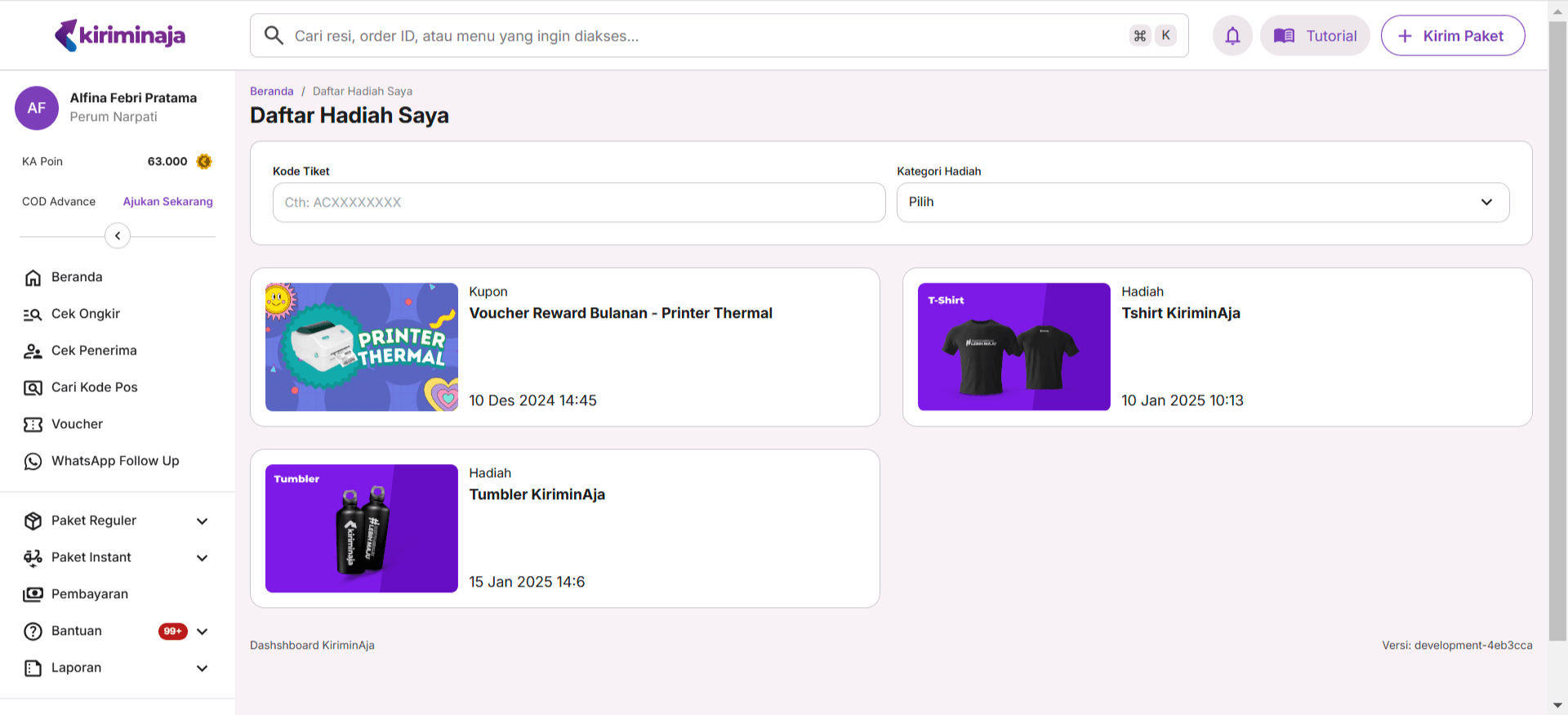
Task: Open the Tutorial button
Action: pos(1315,36)
